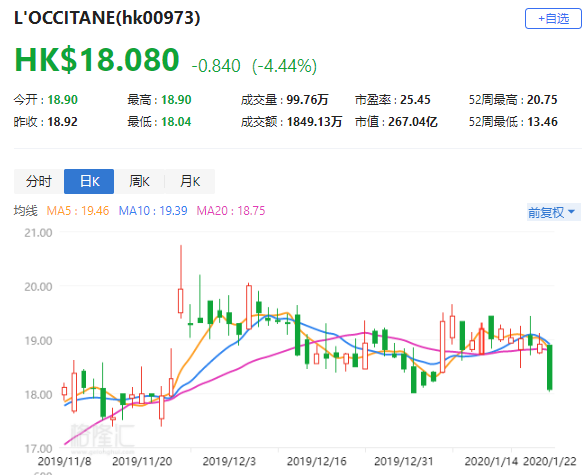Click the 最高 18.90 day high

[159, 100]
